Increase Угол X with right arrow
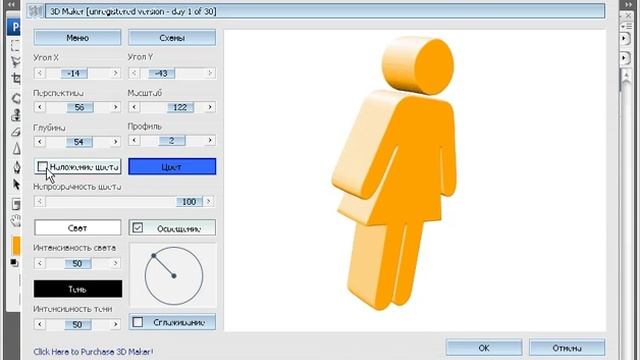 pyautogui.click(x=116, y=73)
